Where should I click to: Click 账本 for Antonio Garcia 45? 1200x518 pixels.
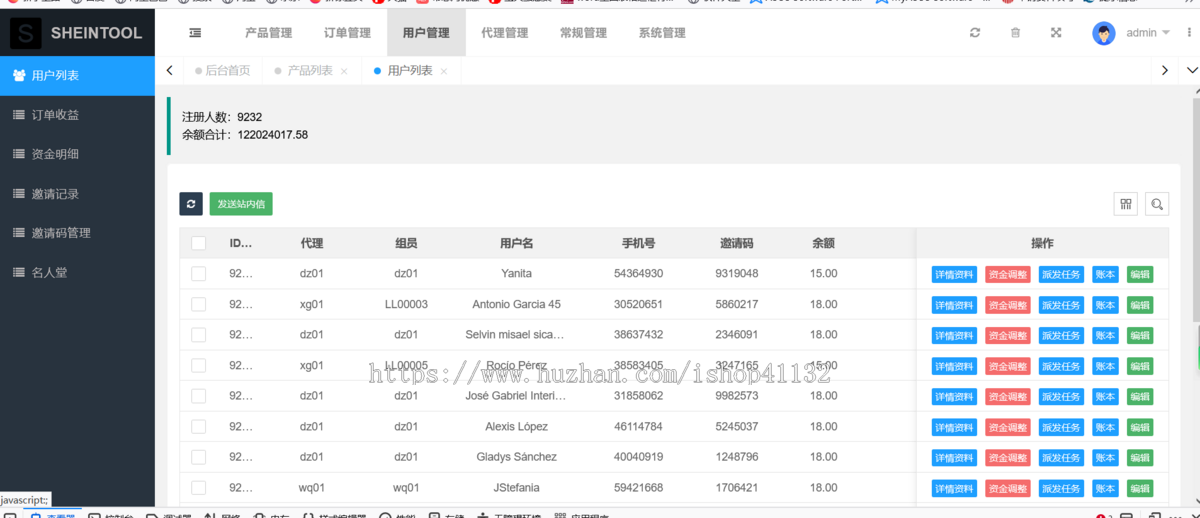click(1105, 305)
